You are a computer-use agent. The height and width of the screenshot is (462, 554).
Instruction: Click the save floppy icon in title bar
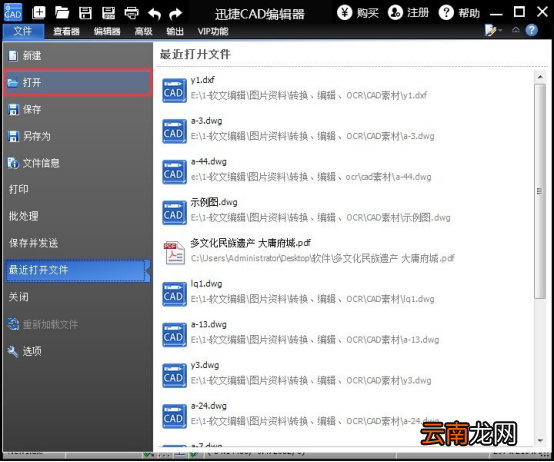tap(85, 13)
